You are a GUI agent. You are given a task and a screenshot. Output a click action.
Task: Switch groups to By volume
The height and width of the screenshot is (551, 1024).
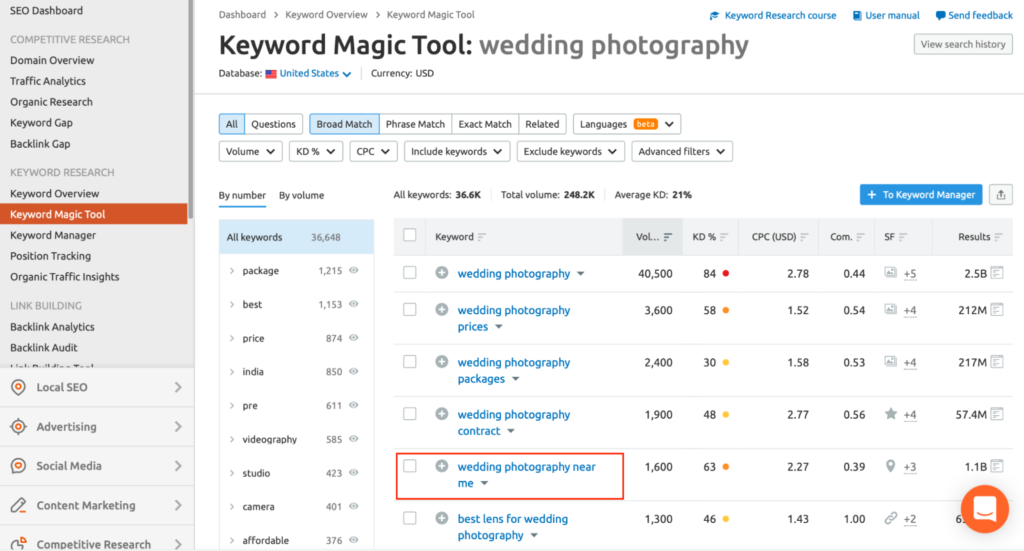[301, 195]
